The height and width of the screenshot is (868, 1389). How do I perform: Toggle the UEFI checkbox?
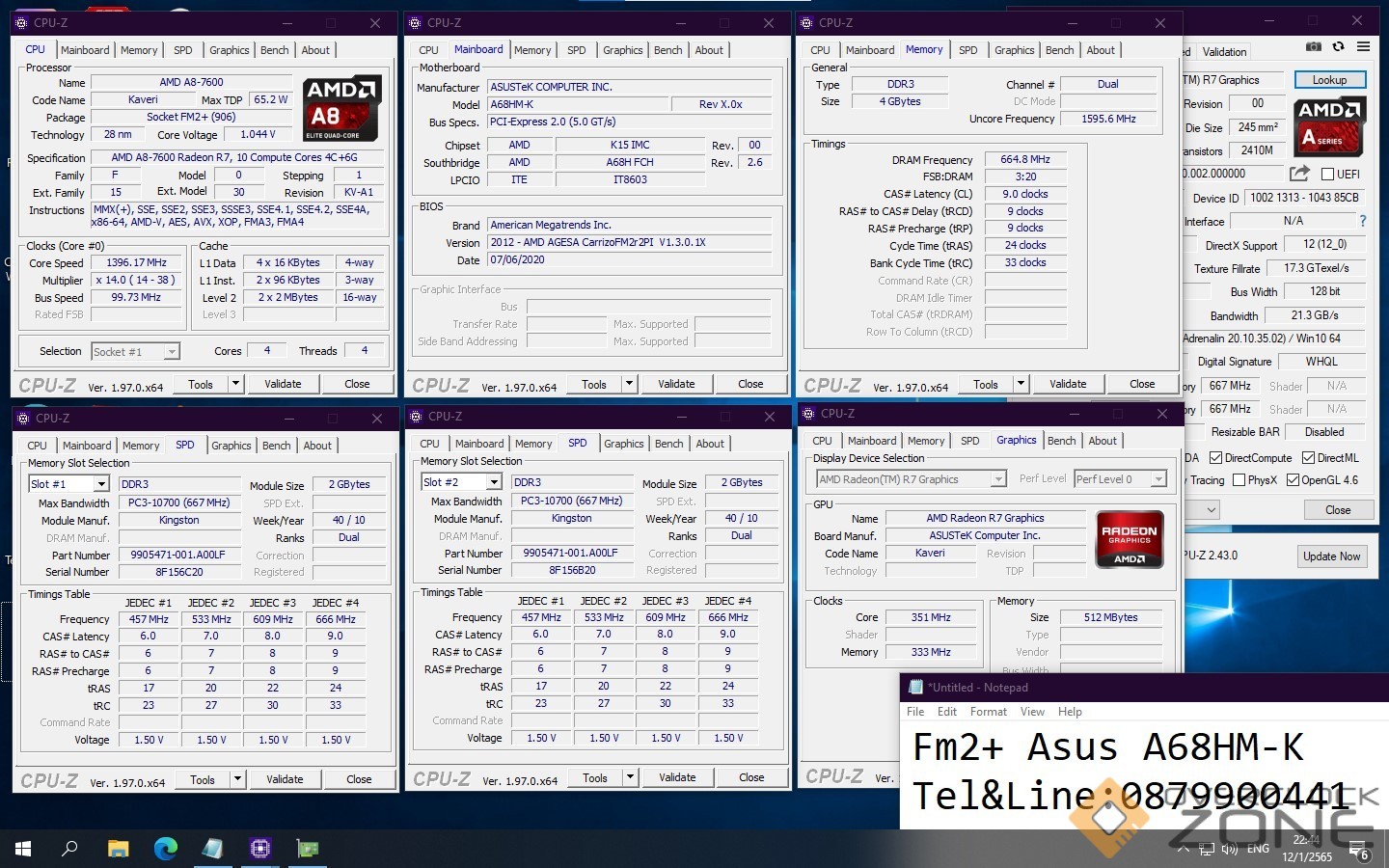tap(1327, 175)
